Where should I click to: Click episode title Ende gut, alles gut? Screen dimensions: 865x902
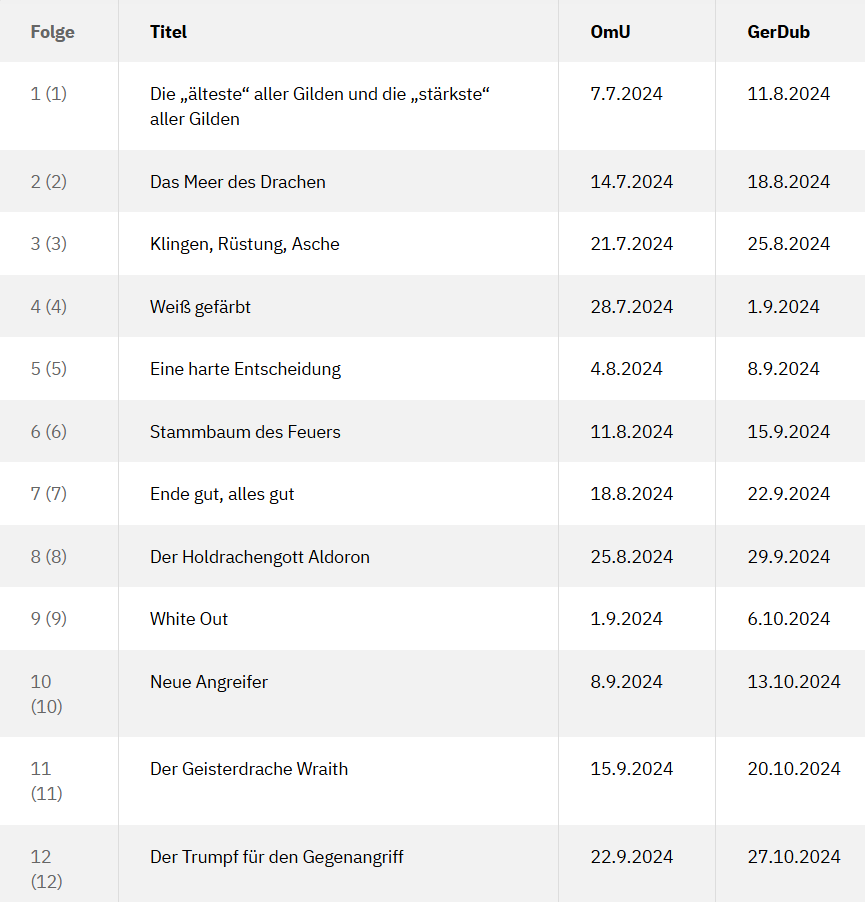222,494
